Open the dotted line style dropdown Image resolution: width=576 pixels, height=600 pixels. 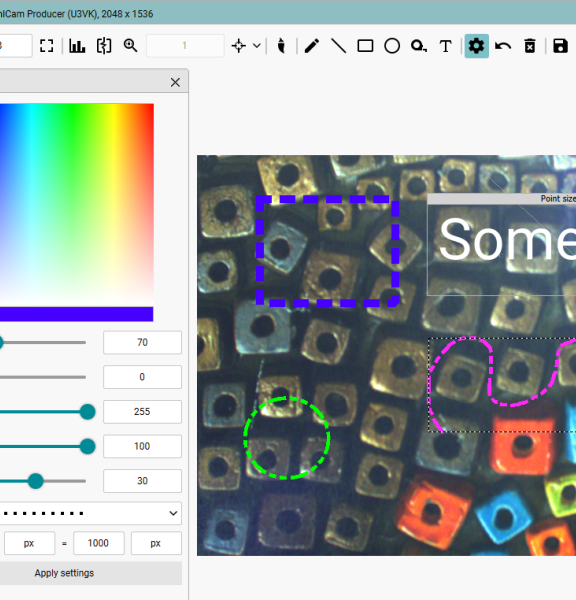click(x=91, y=513)
